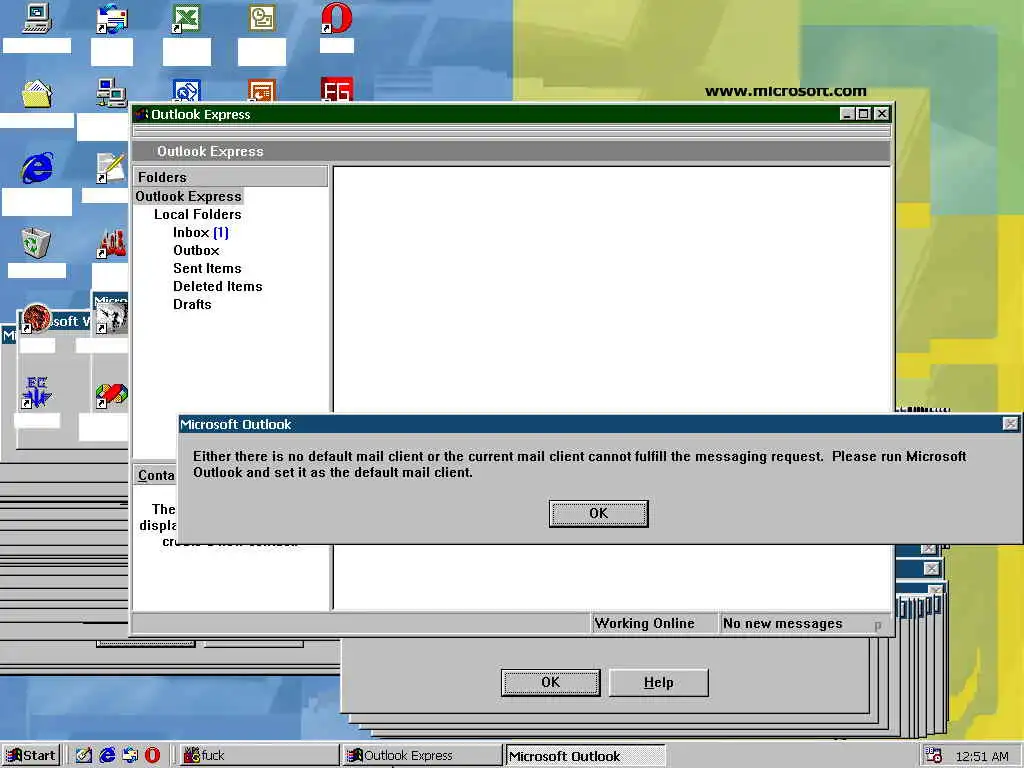Image resolution: width=1024 pixels, height=768 pixels.
Task: Select the notepad-with-pencil desktop shortcut
Action: pos(111,168)
